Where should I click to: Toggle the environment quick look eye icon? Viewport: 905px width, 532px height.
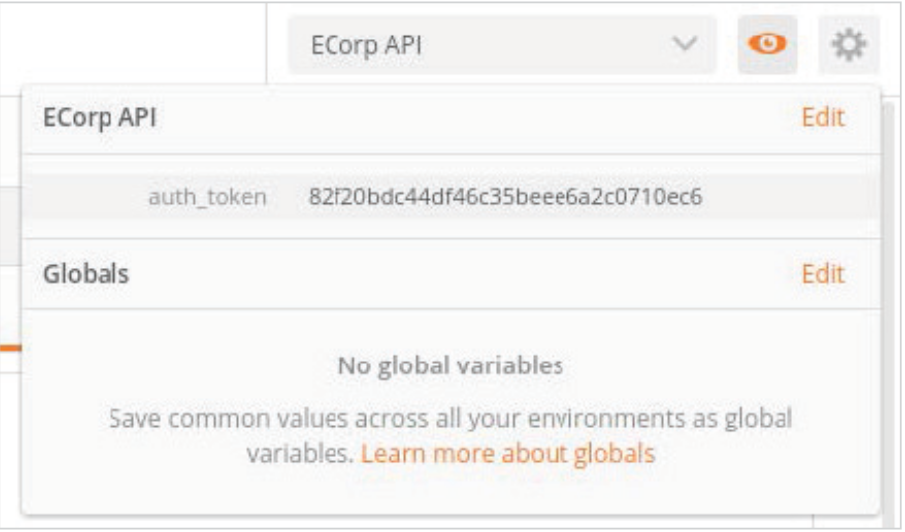[767, 44]
